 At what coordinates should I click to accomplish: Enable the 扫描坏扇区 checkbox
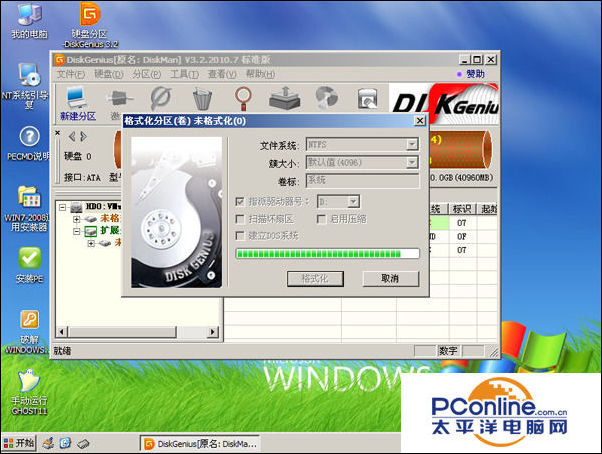click(239, 218)
